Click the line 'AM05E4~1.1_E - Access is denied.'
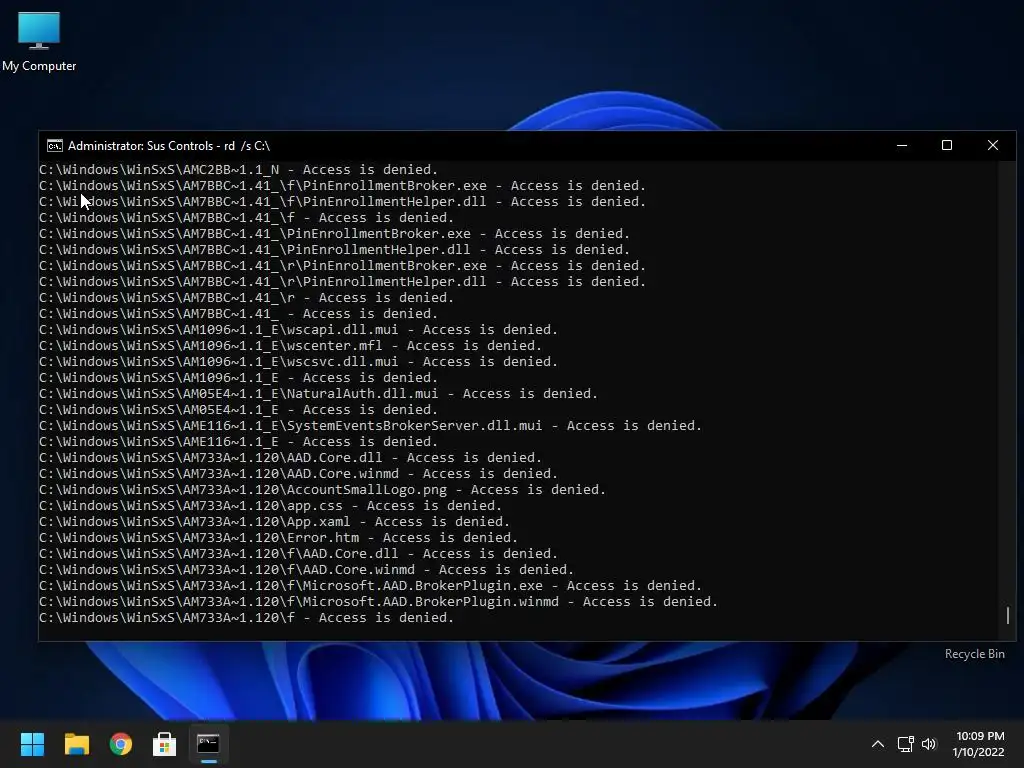 click(x=238, y=409)
